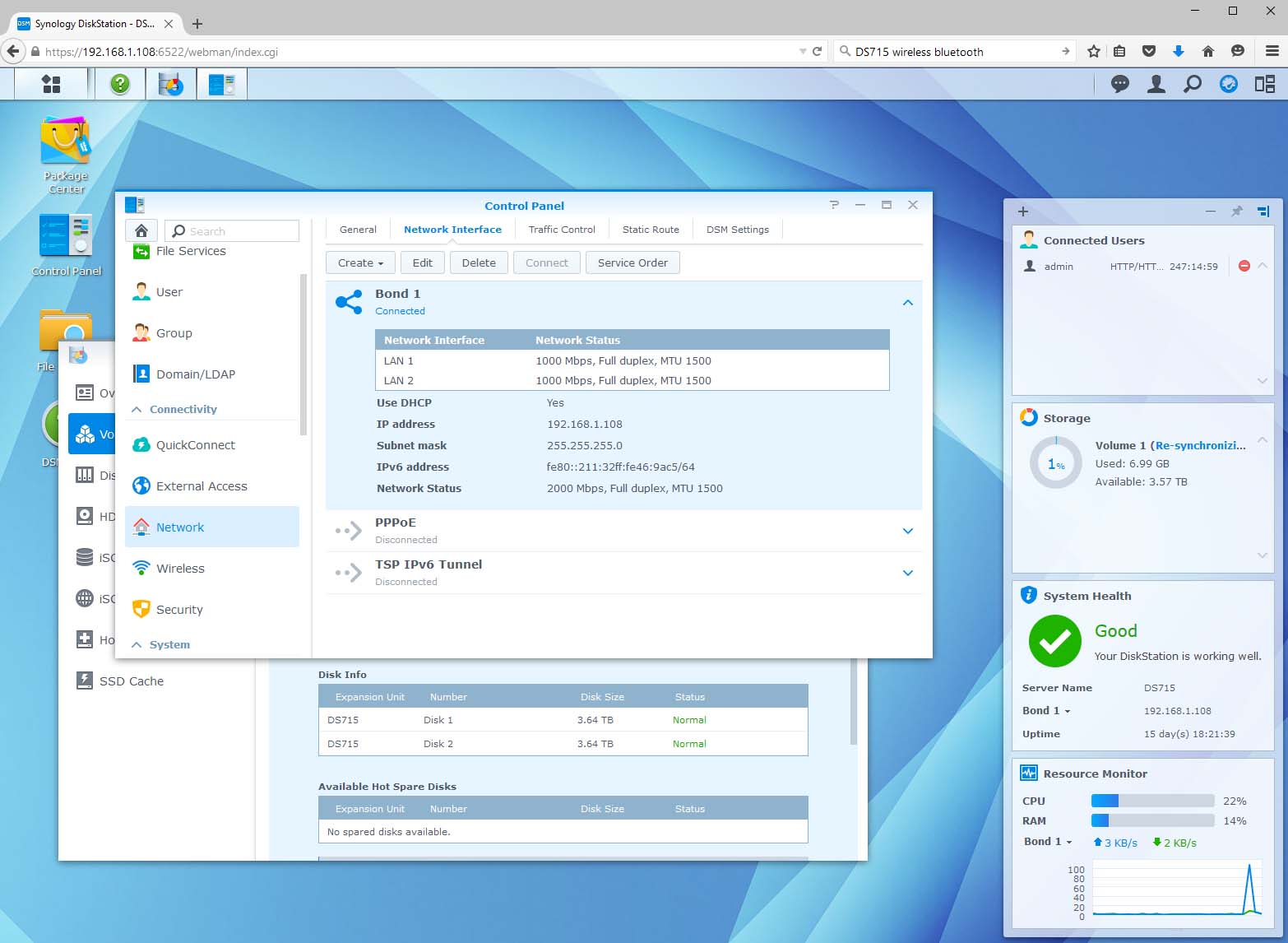Switch to Control Panel taskbar icon

pos(221,83)
